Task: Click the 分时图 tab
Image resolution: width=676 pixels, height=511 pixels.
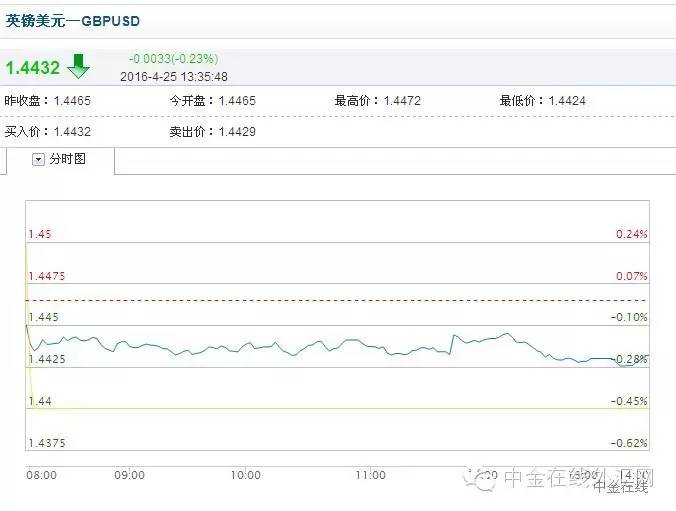Action: [60, 160]
